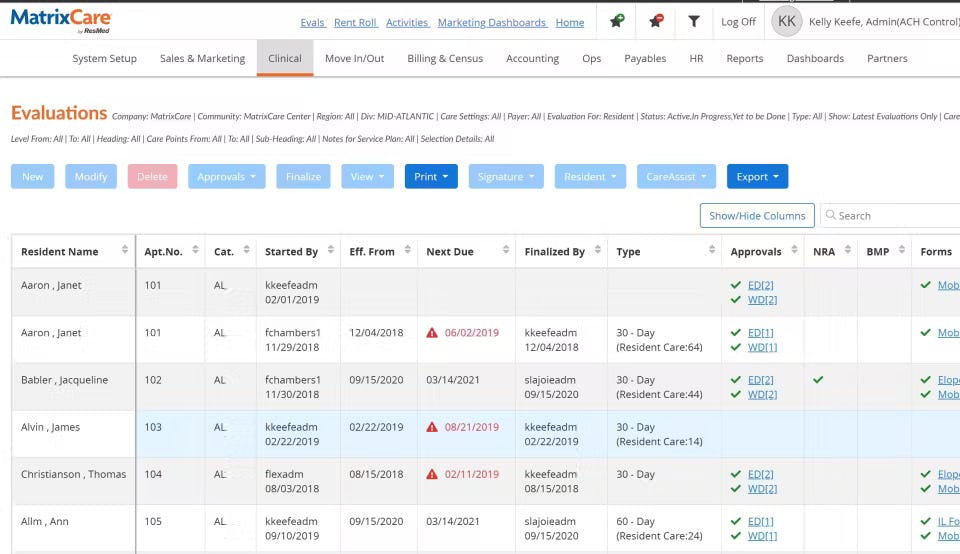Click into the Search field
Image resolution: width=960 pixels, height=554 pixels.
(895, 216)
